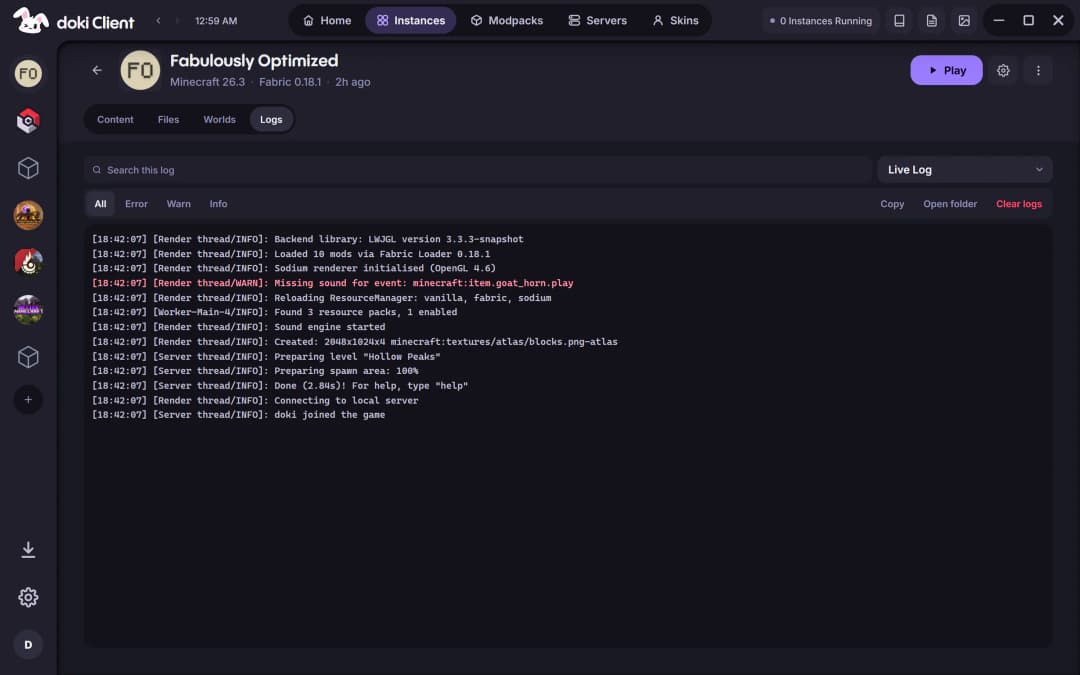Open instance settings gear next to Play
The image size is (1080, 675).
tap(1003, 70)
